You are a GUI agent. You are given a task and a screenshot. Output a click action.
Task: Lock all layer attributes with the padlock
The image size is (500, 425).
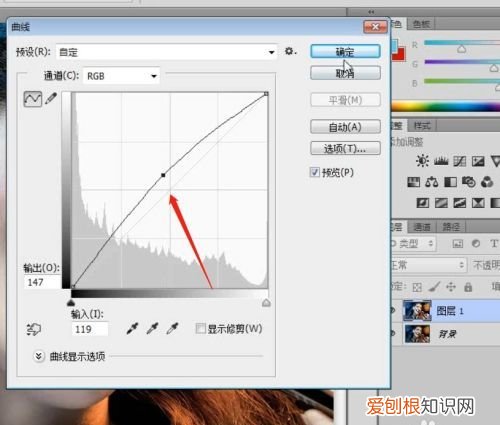click(x=468, y=287)
